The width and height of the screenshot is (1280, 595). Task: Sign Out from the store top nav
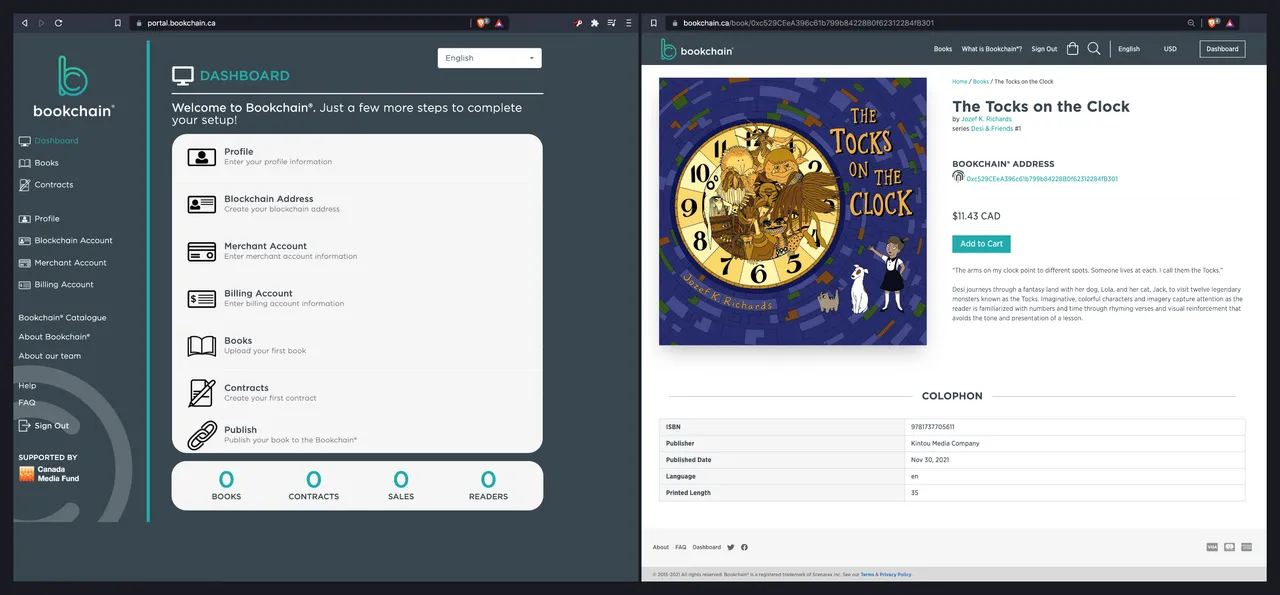[x=1044, y=49]
